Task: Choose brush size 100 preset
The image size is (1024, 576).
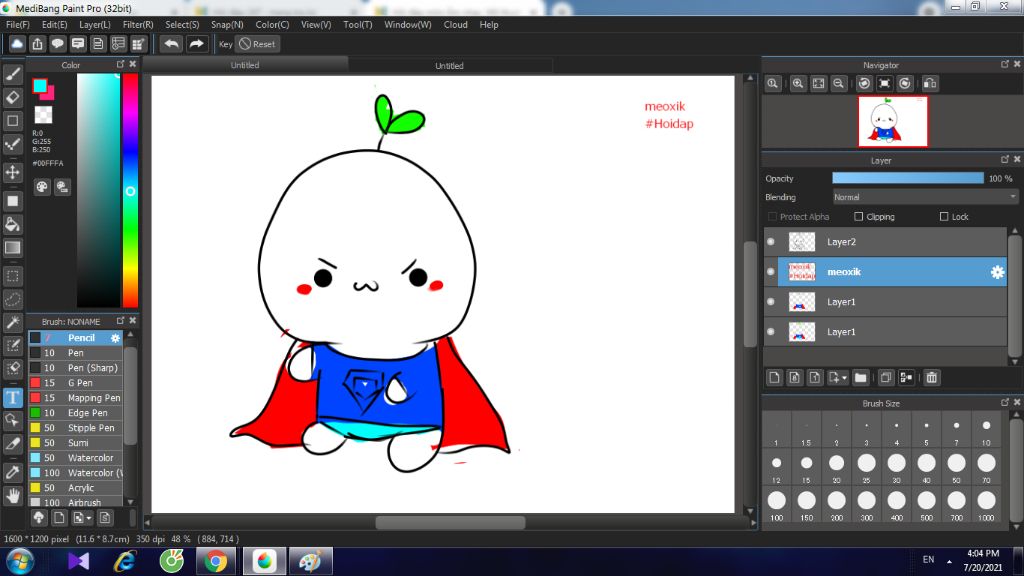Action: pyautogui.click(x=776, y=504)
